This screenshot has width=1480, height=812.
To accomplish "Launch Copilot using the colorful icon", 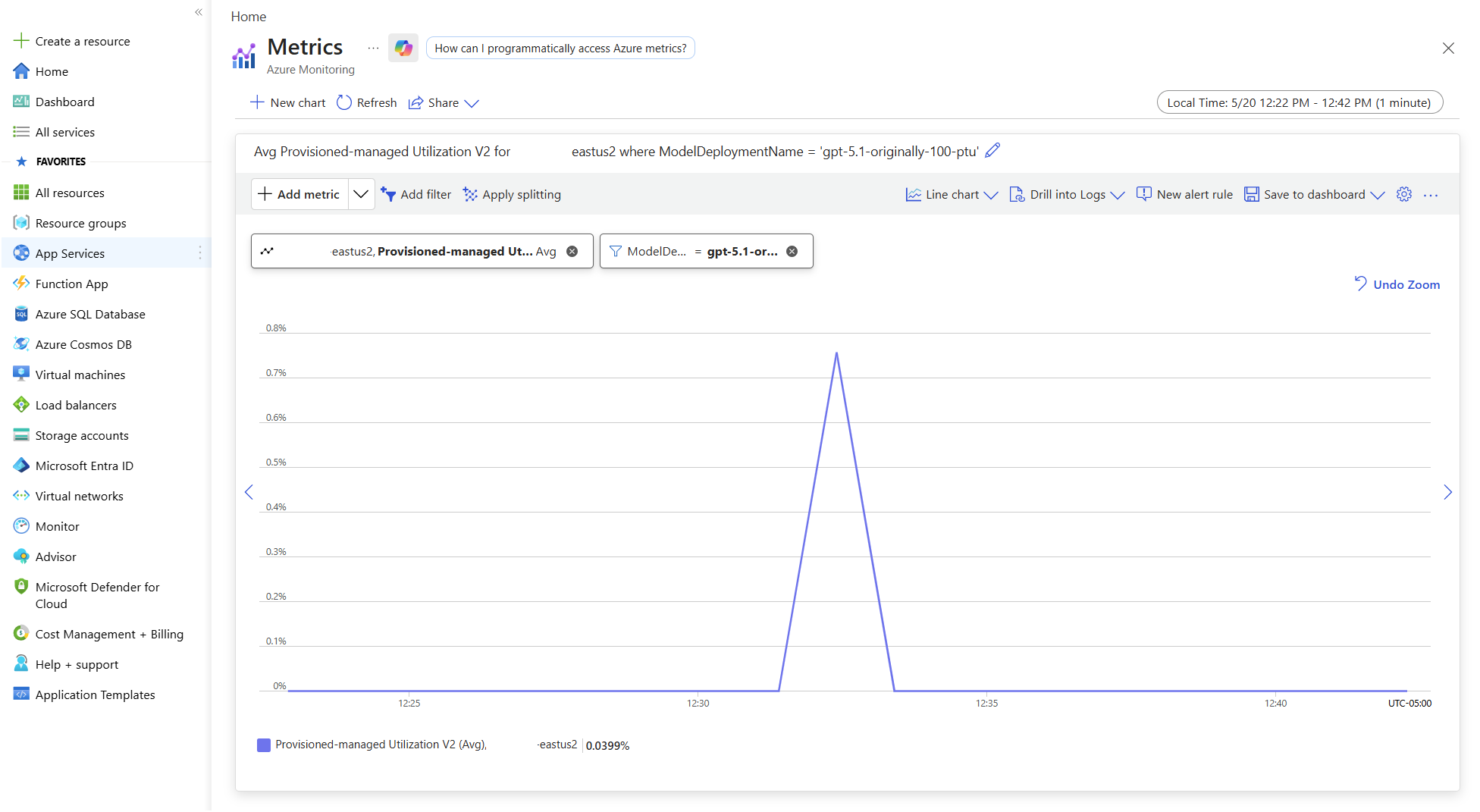I will (x=403, y=48).
